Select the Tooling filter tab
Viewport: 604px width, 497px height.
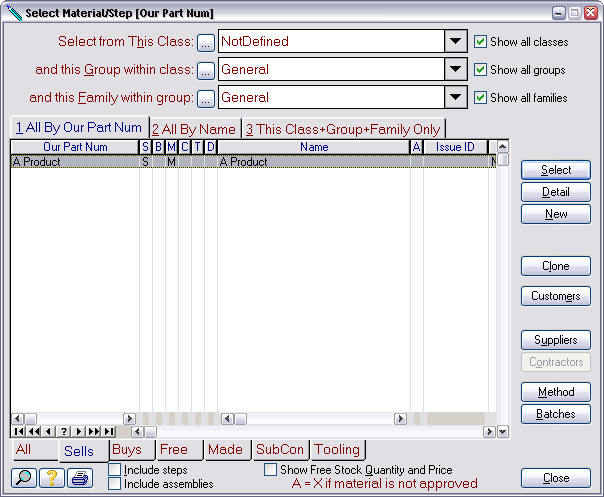pos(337,450)
